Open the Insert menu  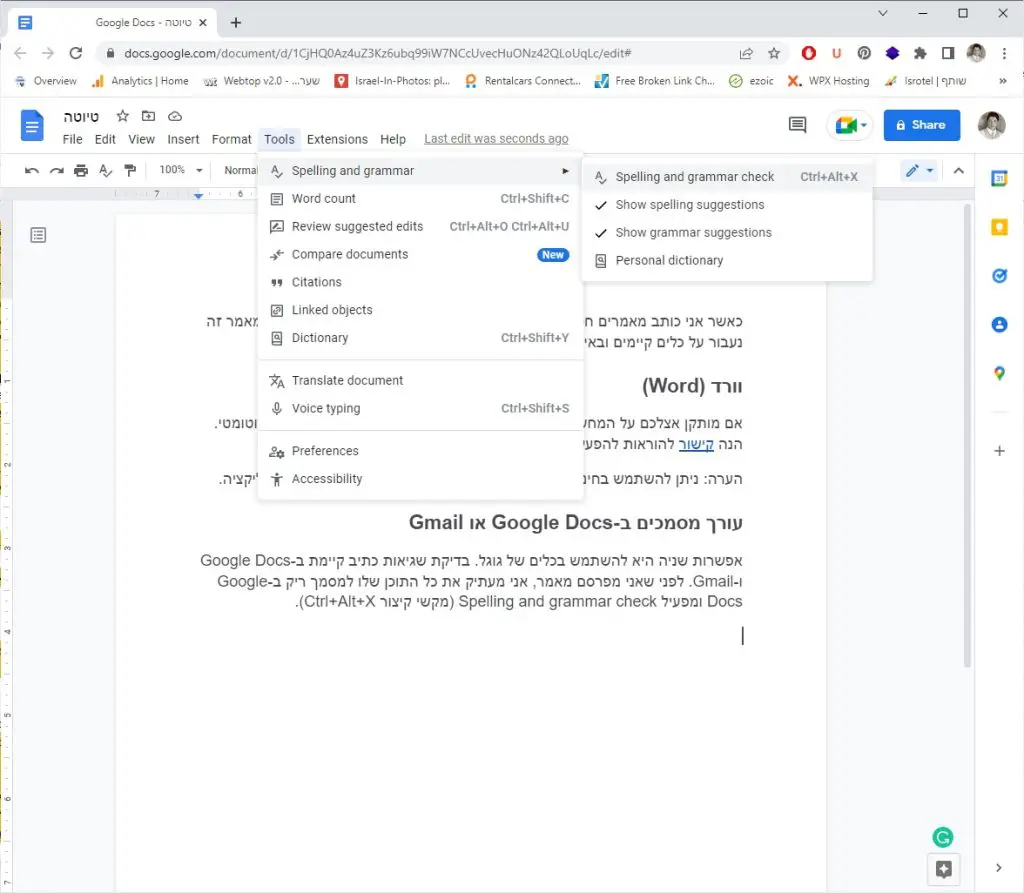click(183, 139)
